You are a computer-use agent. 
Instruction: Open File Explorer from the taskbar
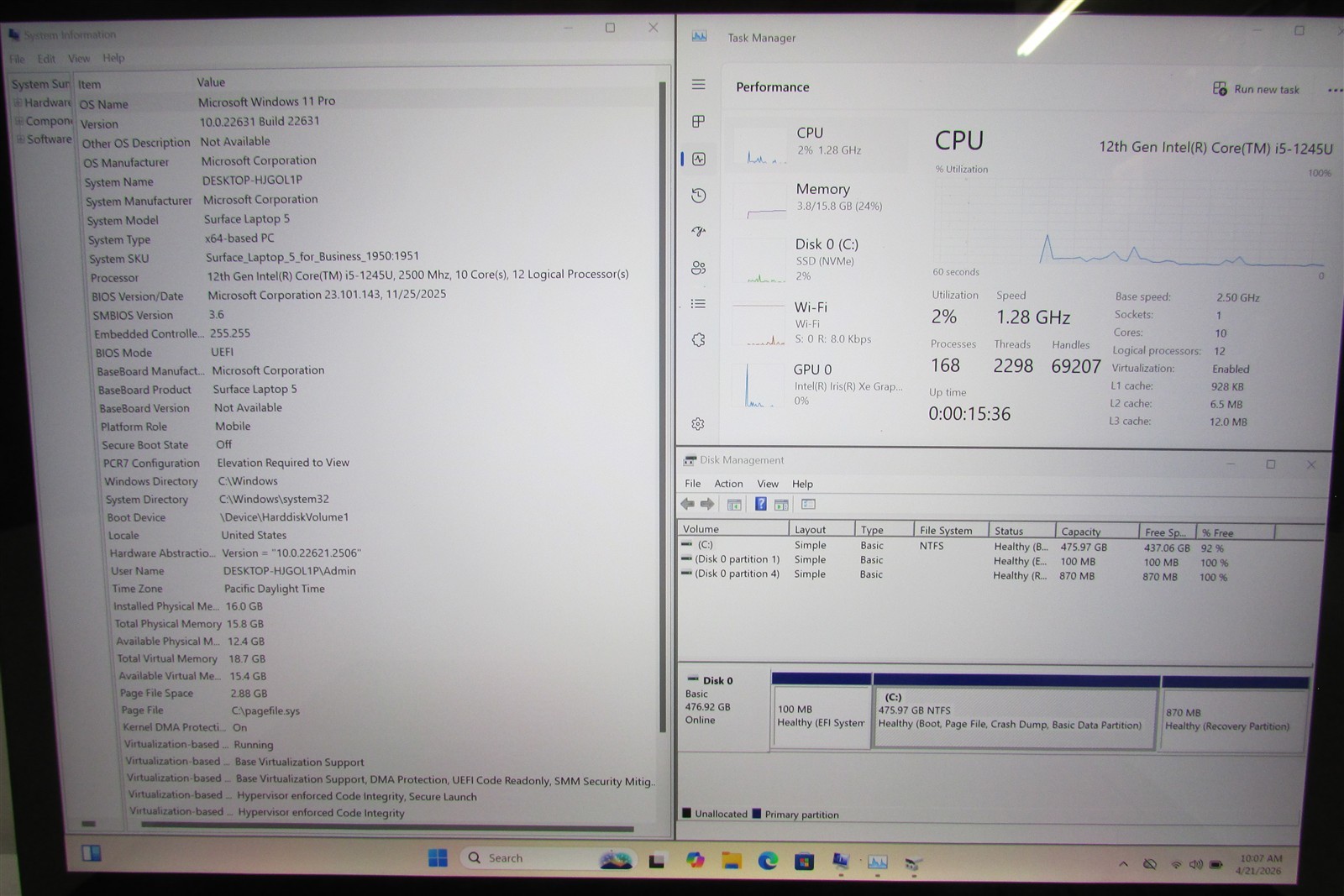(732, 860)
